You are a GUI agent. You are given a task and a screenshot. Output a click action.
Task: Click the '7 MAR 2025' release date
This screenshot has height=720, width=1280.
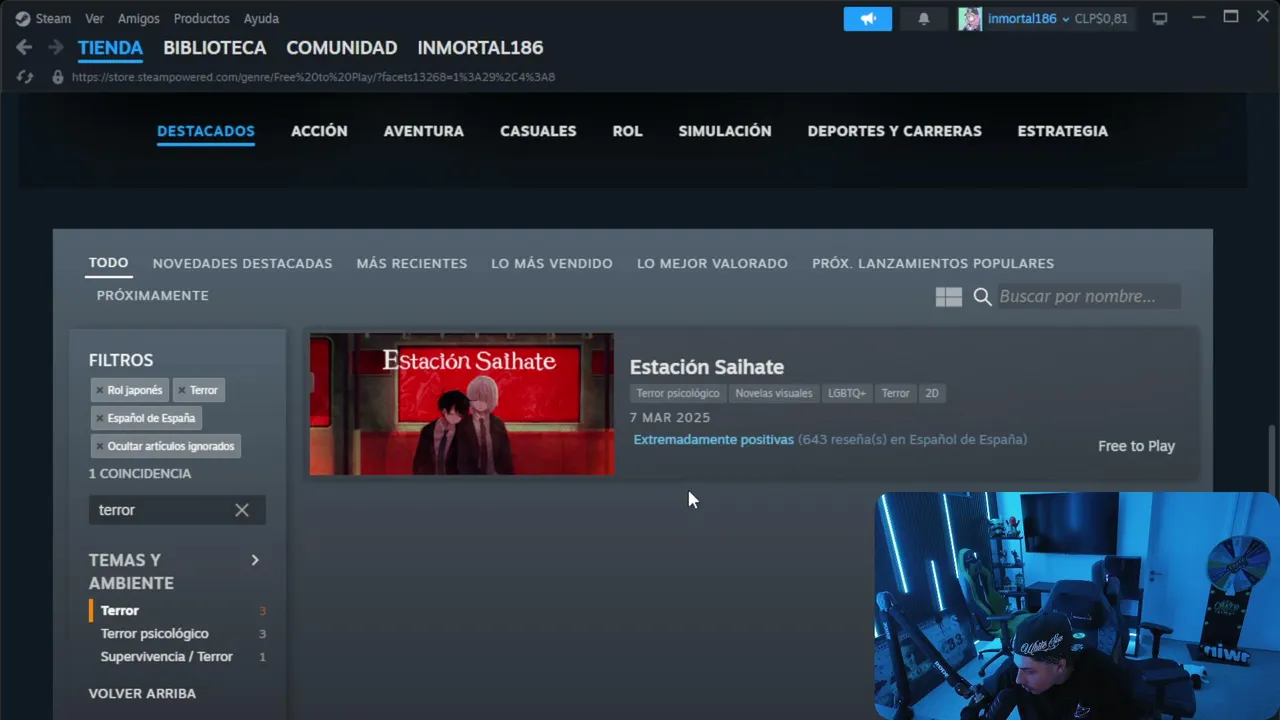coord(670,418)
